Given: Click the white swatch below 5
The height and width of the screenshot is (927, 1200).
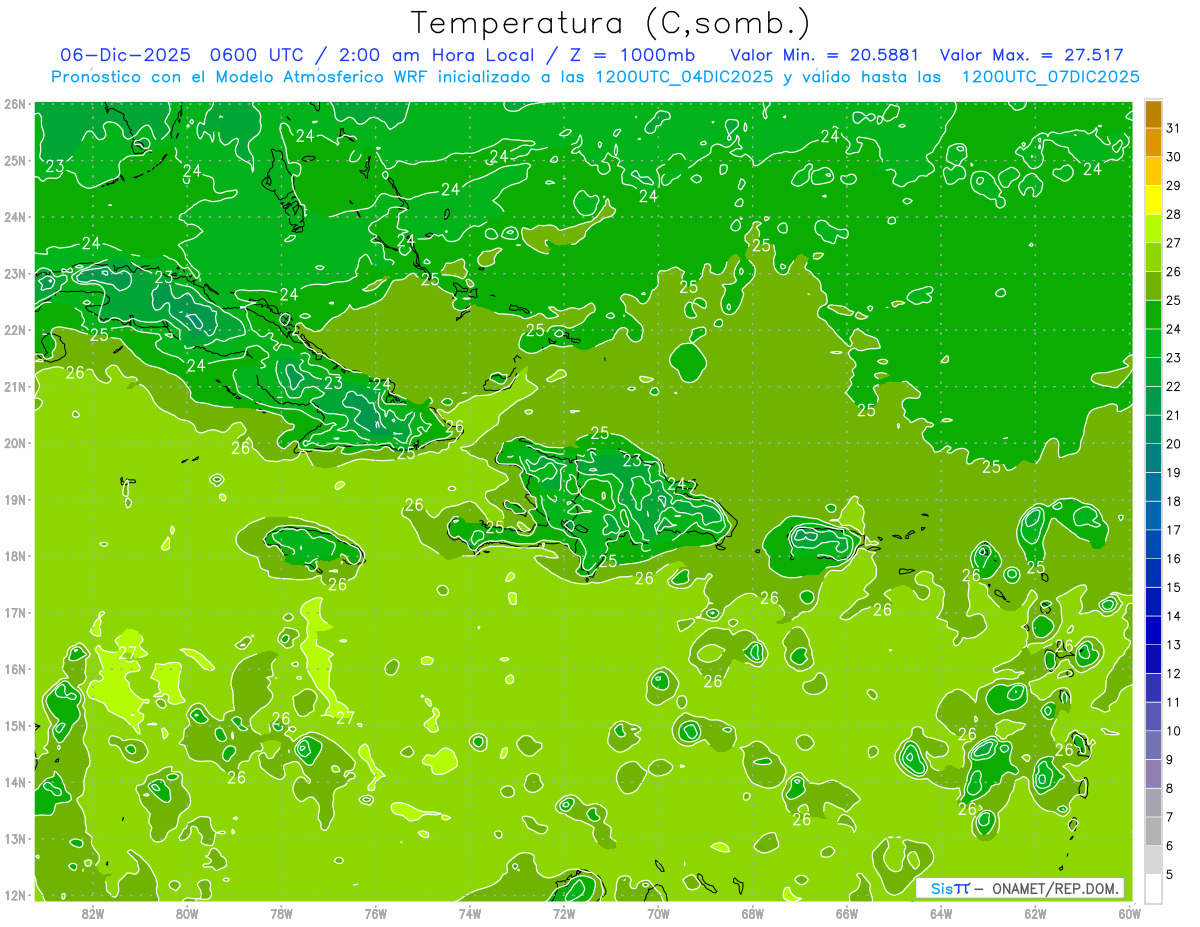Looking at the screenshot, I should click(x=1153, y=888).
